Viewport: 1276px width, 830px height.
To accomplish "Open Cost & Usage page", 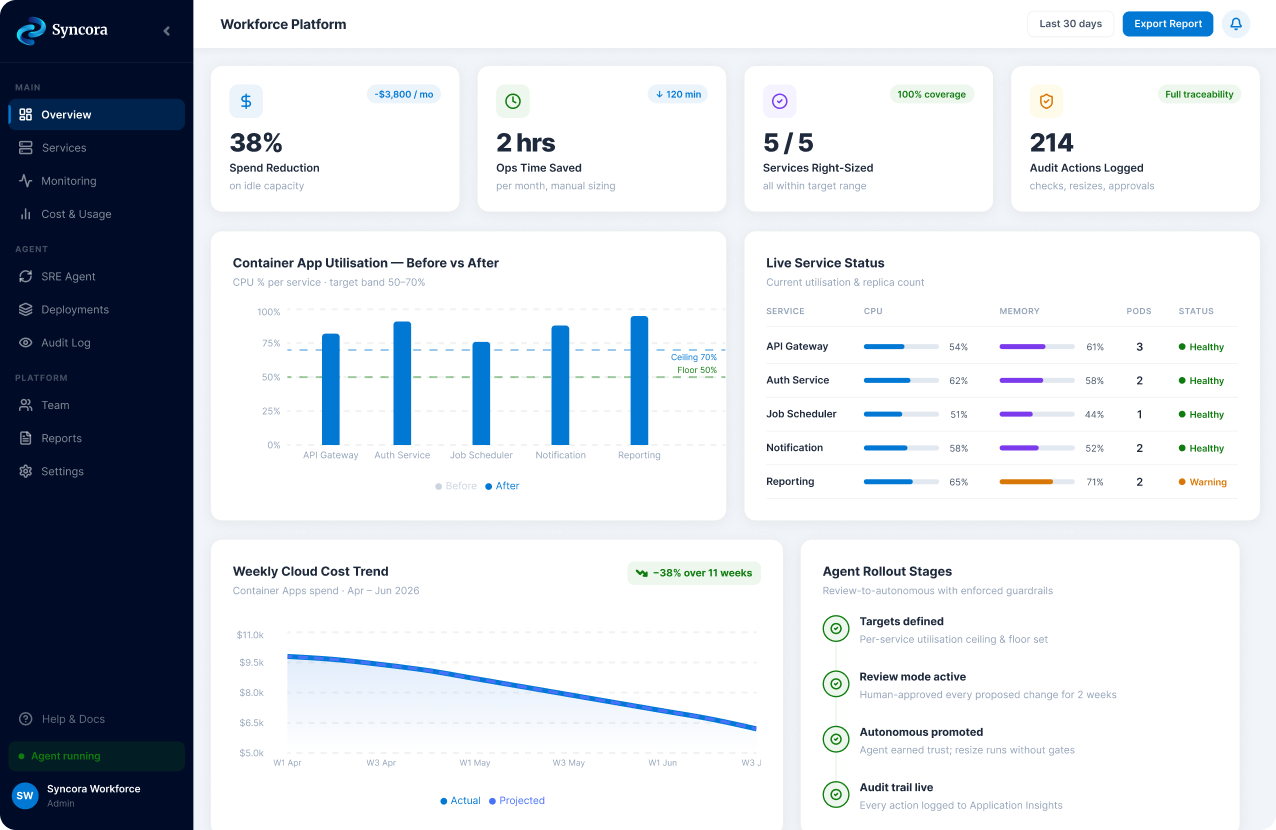I will click(97, 214).
